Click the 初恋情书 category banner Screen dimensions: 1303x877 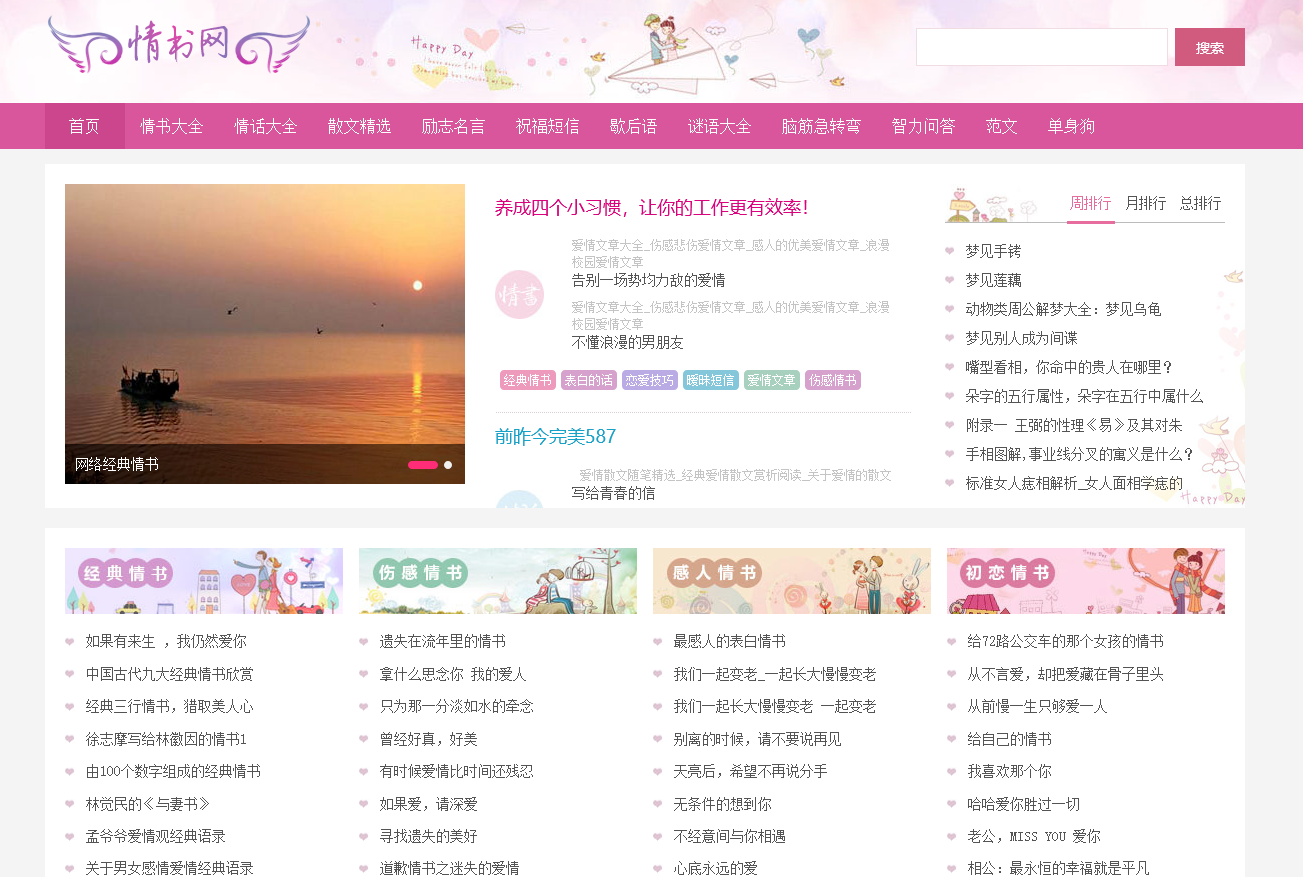pos(1086,581)
